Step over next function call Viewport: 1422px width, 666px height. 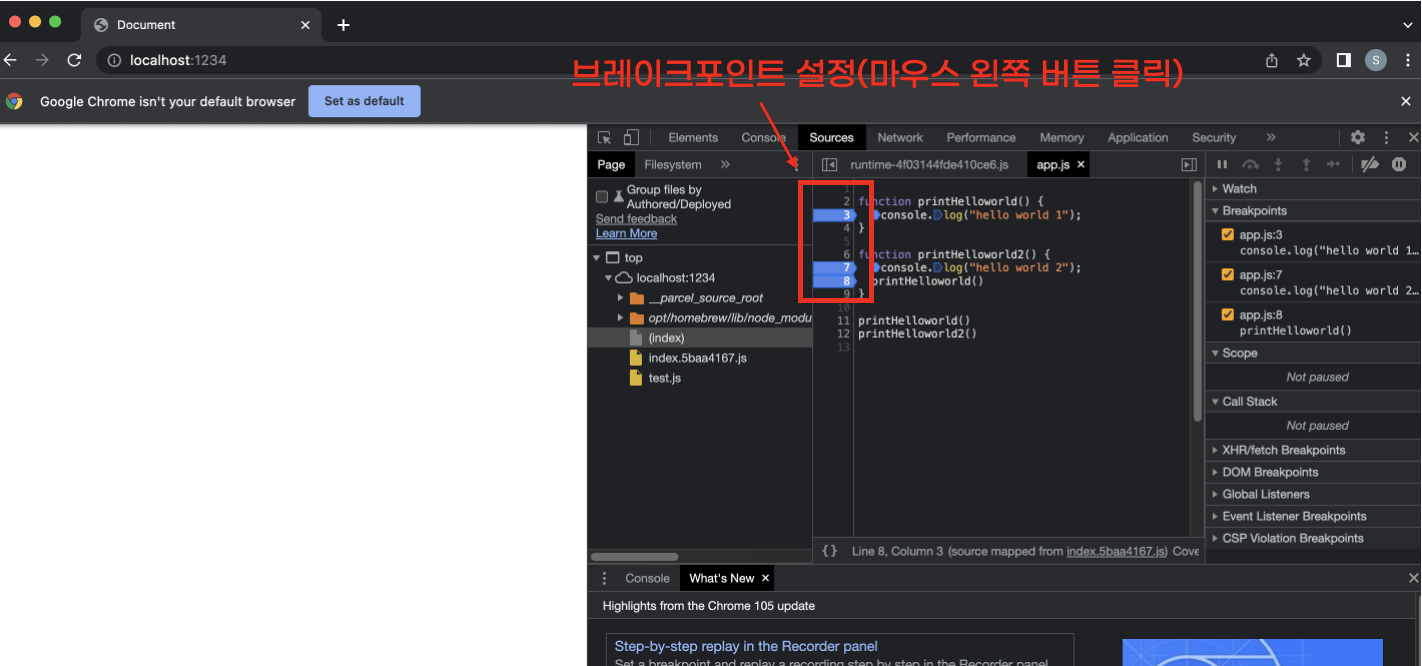1250,164
